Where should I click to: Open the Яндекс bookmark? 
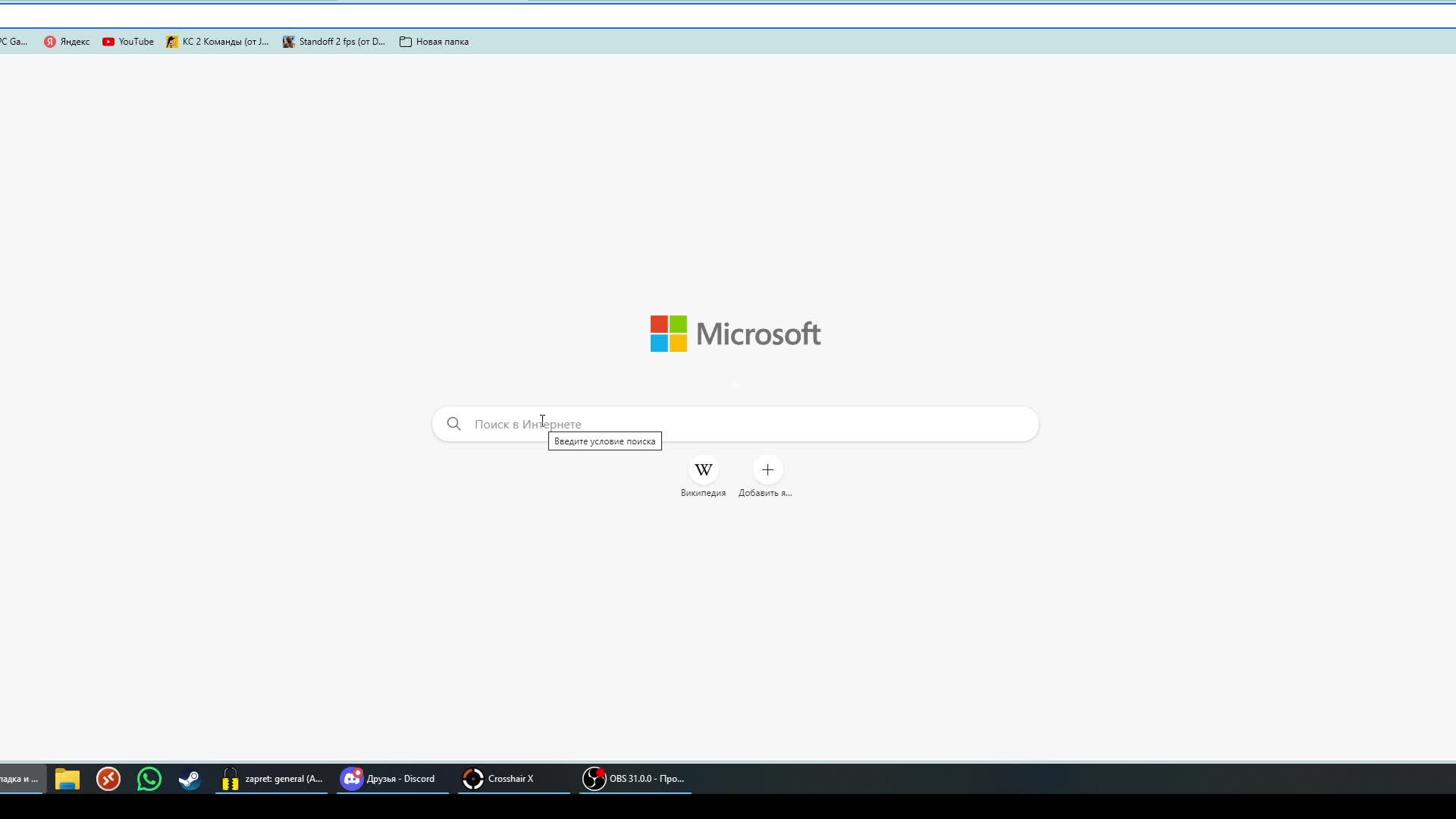point(67,42)
